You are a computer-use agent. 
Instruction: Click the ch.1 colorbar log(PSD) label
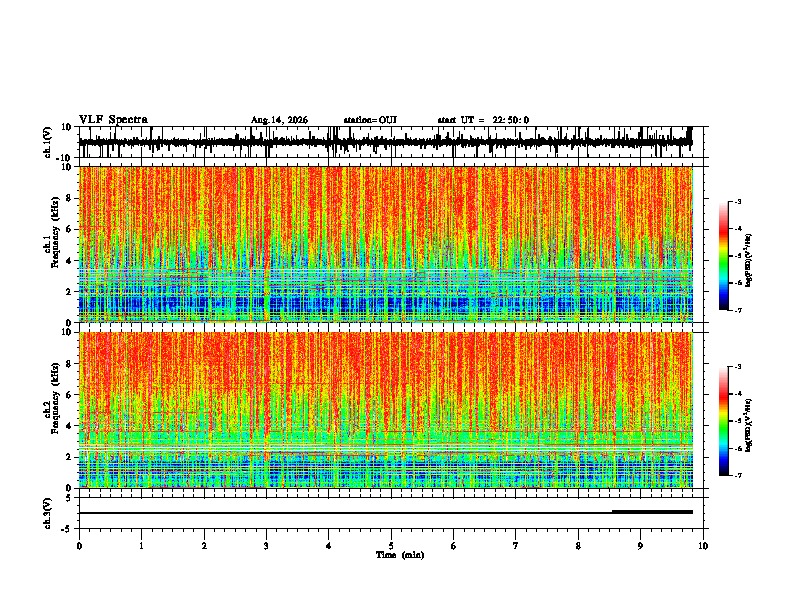(749, 261)
